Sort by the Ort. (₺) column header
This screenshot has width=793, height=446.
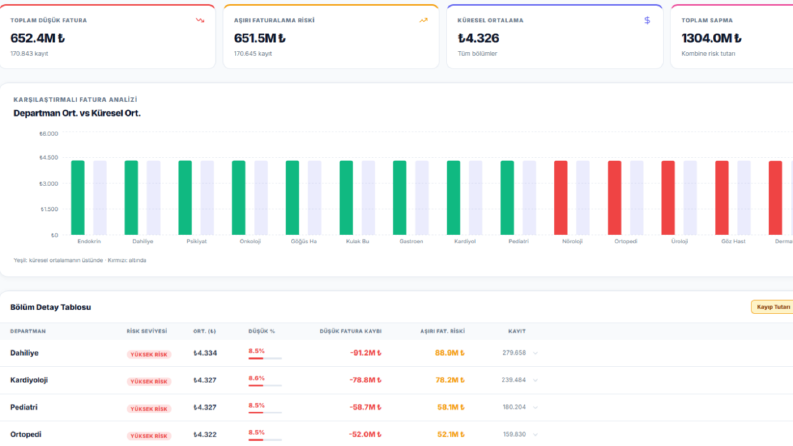tap(204, 331)
